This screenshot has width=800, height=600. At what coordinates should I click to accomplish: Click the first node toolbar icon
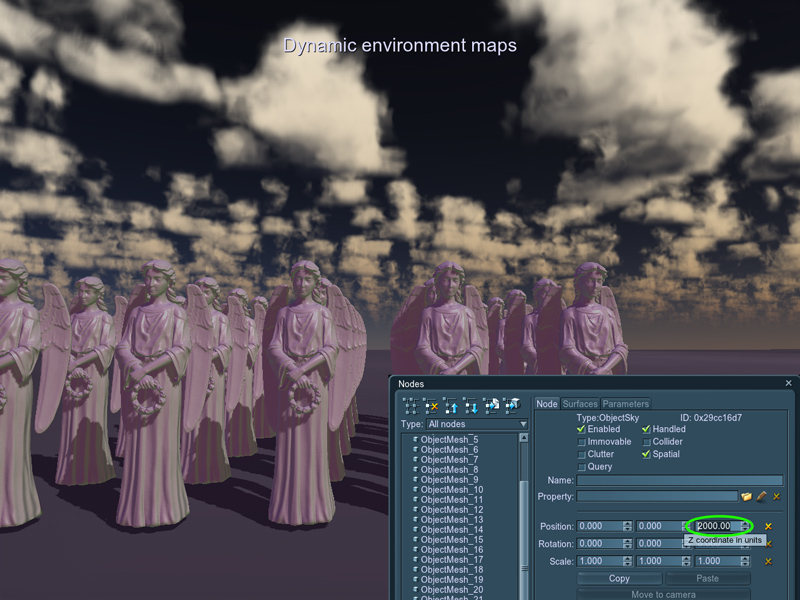pyautogui.click(x=411, y=406)
